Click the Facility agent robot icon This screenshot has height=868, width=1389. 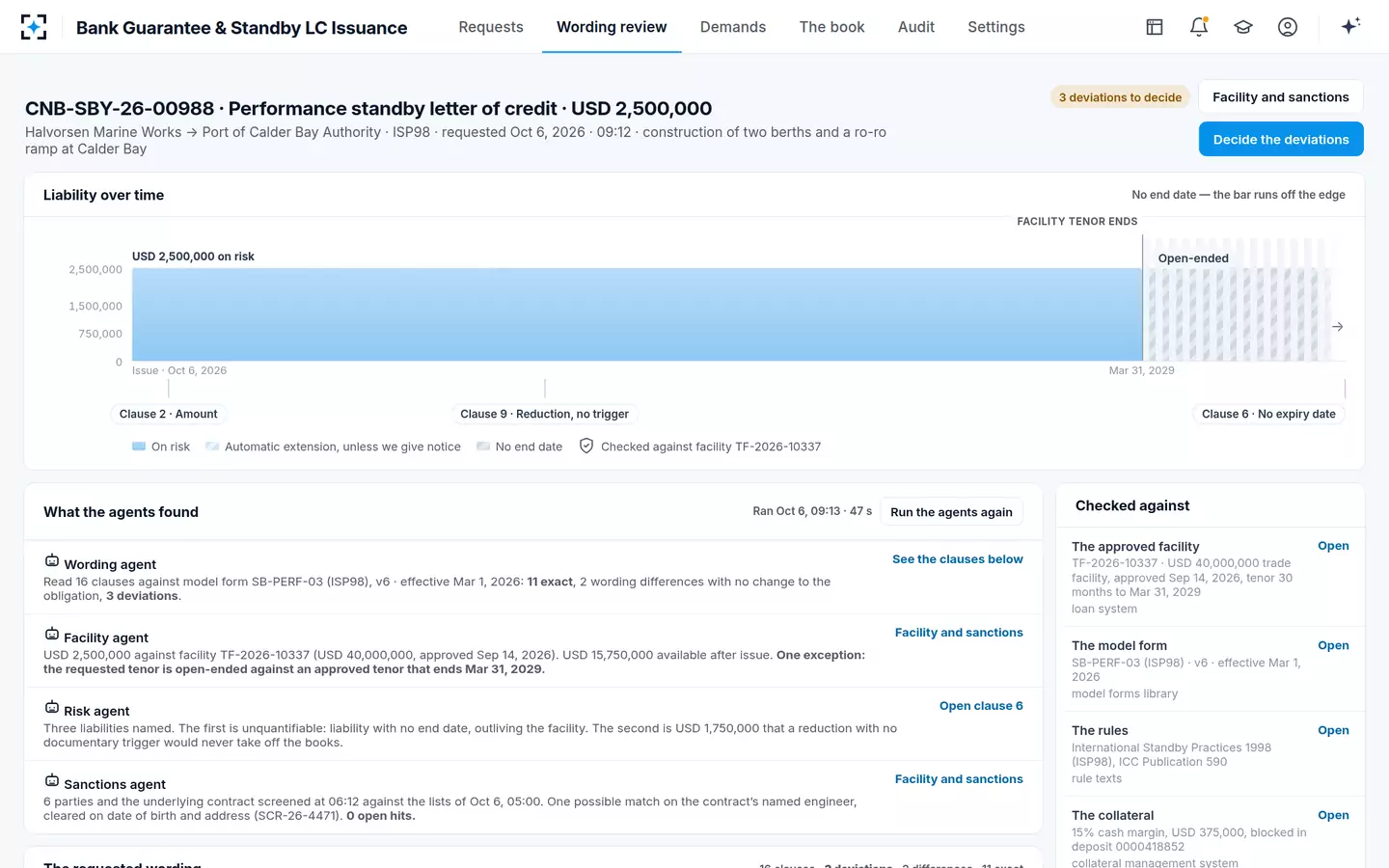click(52, 634)
